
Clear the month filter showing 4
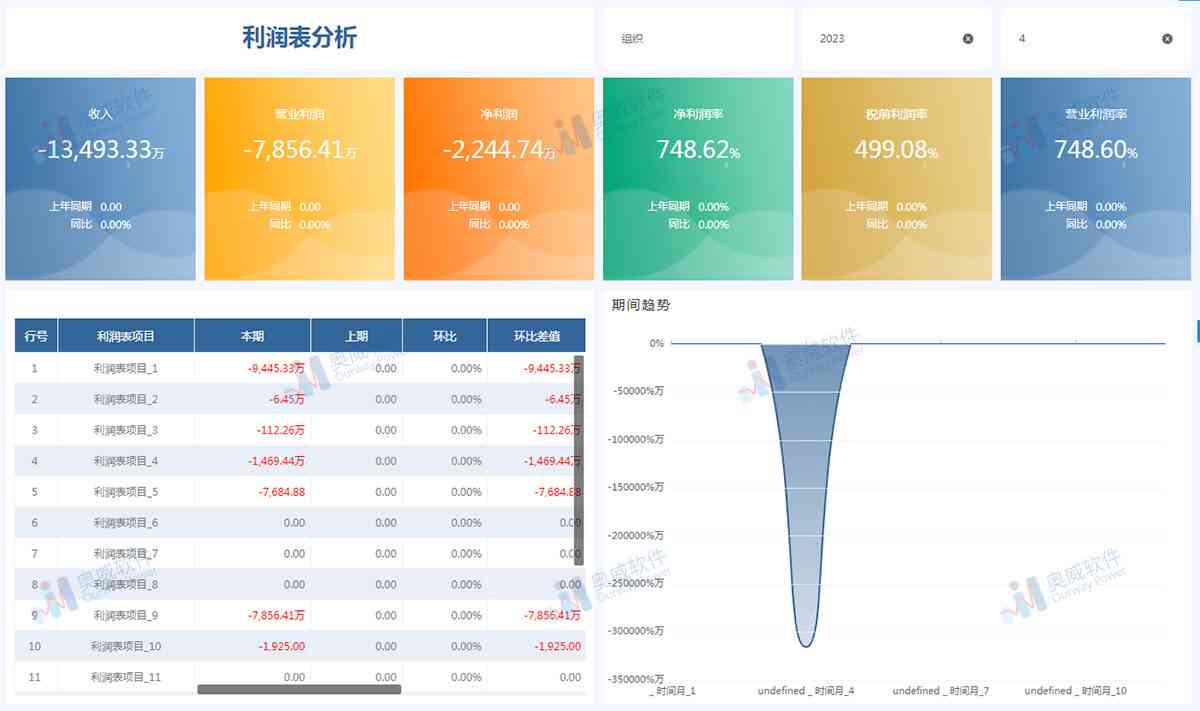(x=1165, y=38)
